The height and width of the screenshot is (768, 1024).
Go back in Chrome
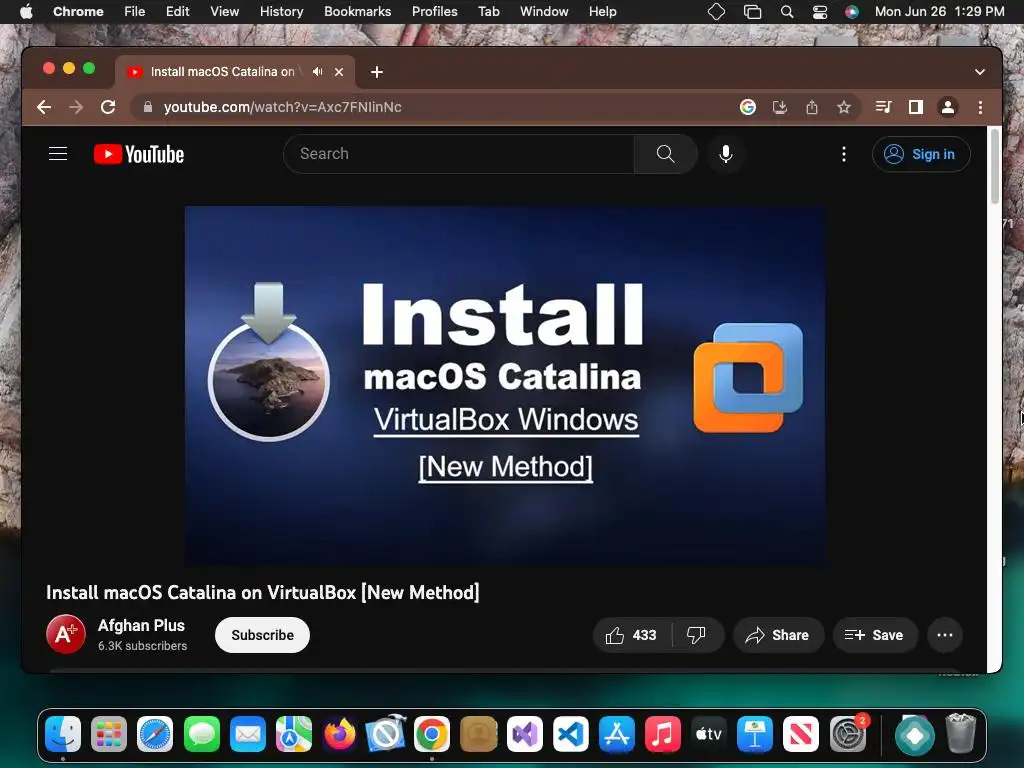[44, 107]
